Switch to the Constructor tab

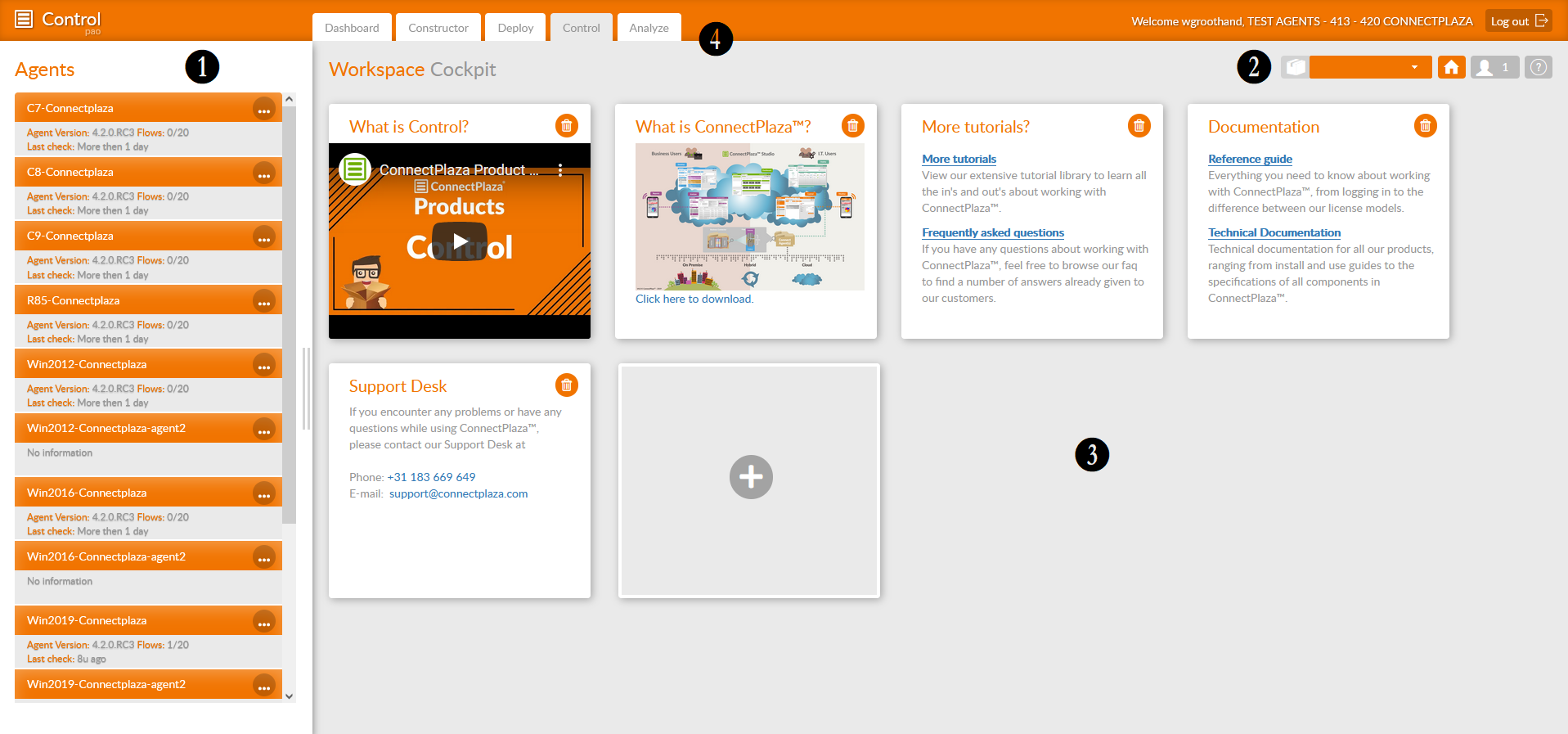click(x=438, y=28)
